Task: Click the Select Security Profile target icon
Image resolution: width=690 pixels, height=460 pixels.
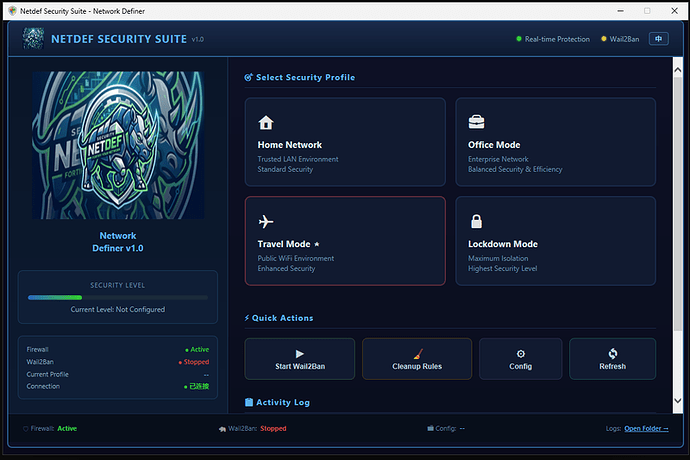Action: tap(249, 77)
